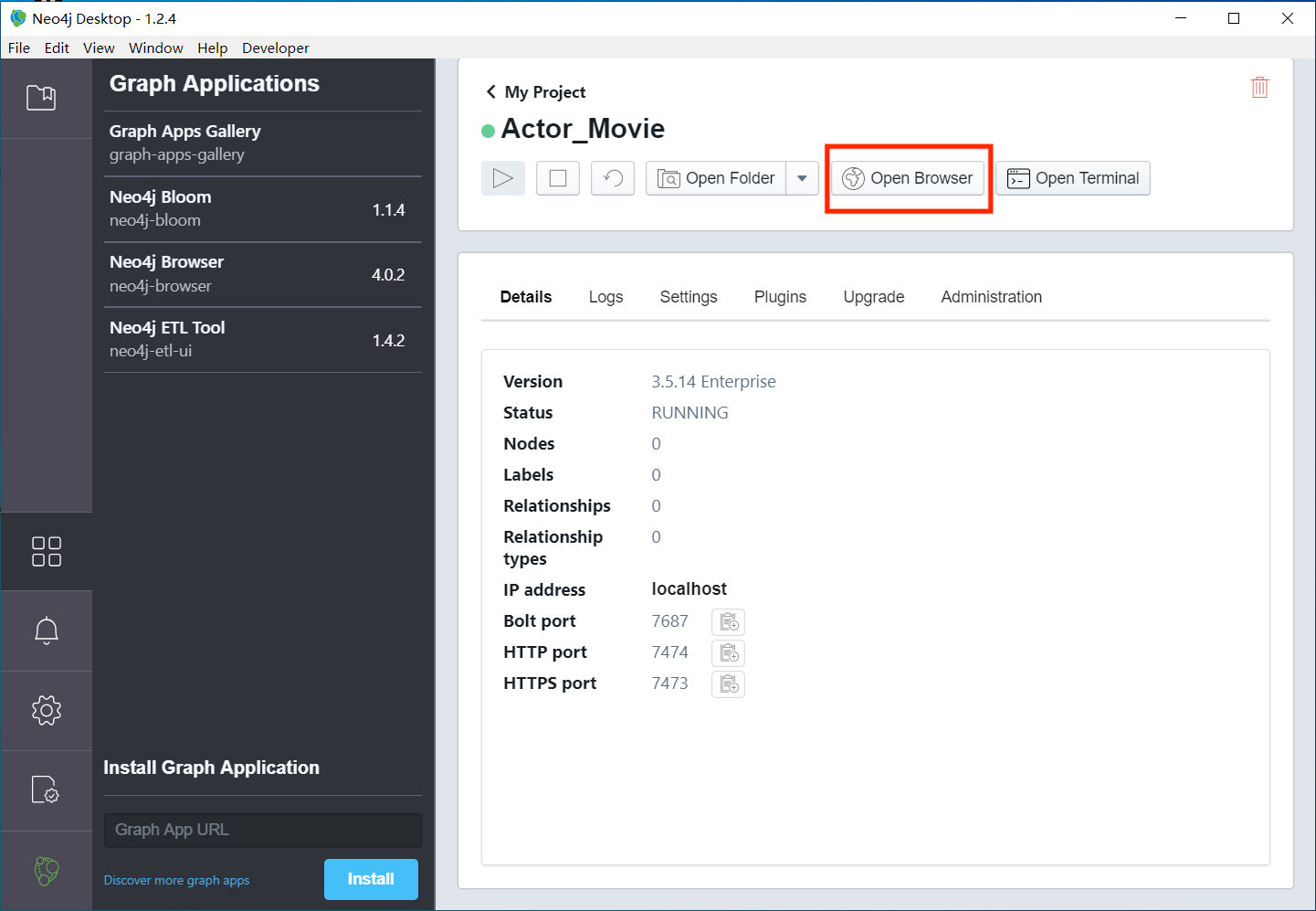Screen dimensions: 1316x911
Task: Click Open Folder button
Action: point(716,178)
